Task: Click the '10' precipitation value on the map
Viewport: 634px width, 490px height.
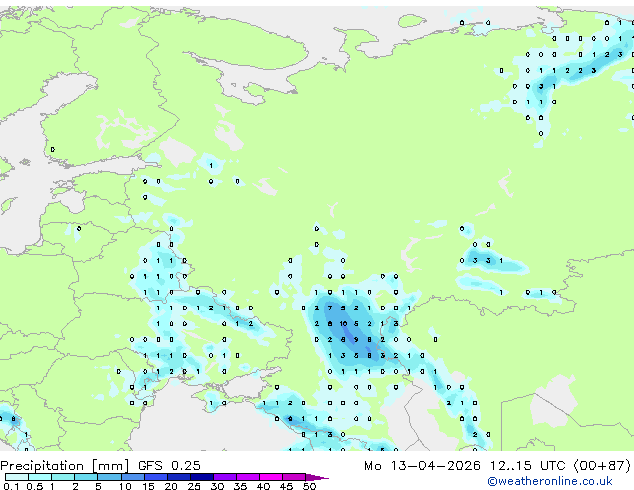Action: tap(343, 324)
